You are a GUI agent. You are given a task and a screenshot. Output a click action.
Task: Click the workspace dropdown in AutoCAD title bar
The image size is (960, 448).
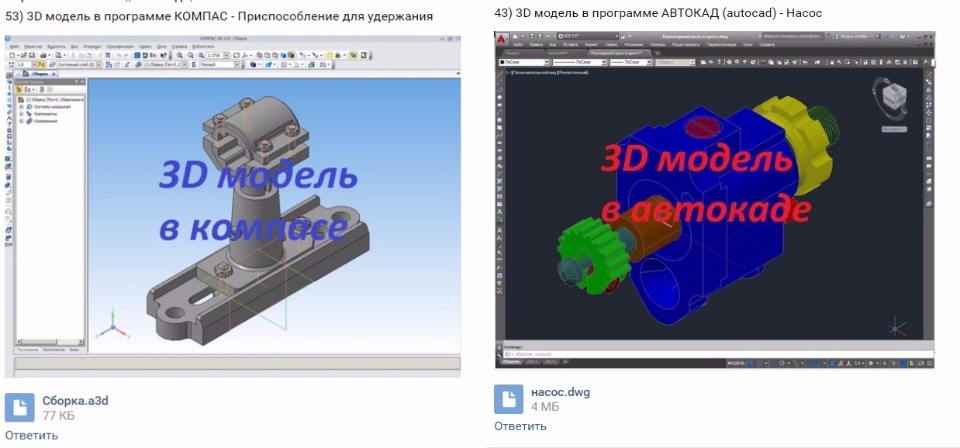pyautogui.click(x=588, y=36)
